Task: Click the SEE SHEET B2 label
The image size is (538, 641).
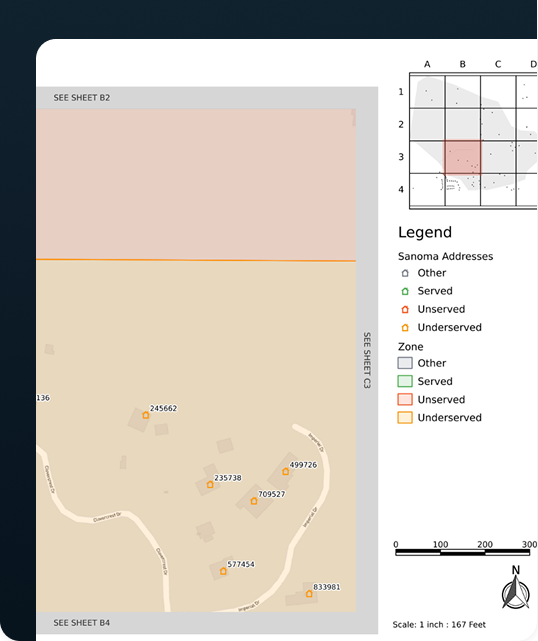Action: click(x=81, y=98)
